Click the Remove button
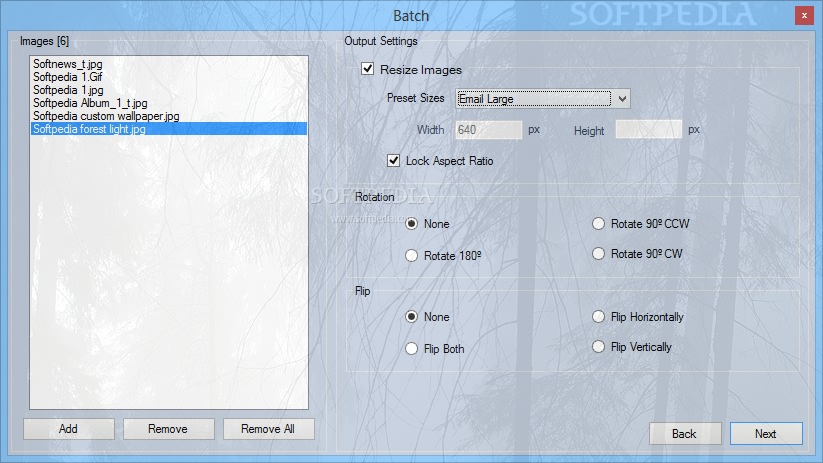 tap(168, 429)
